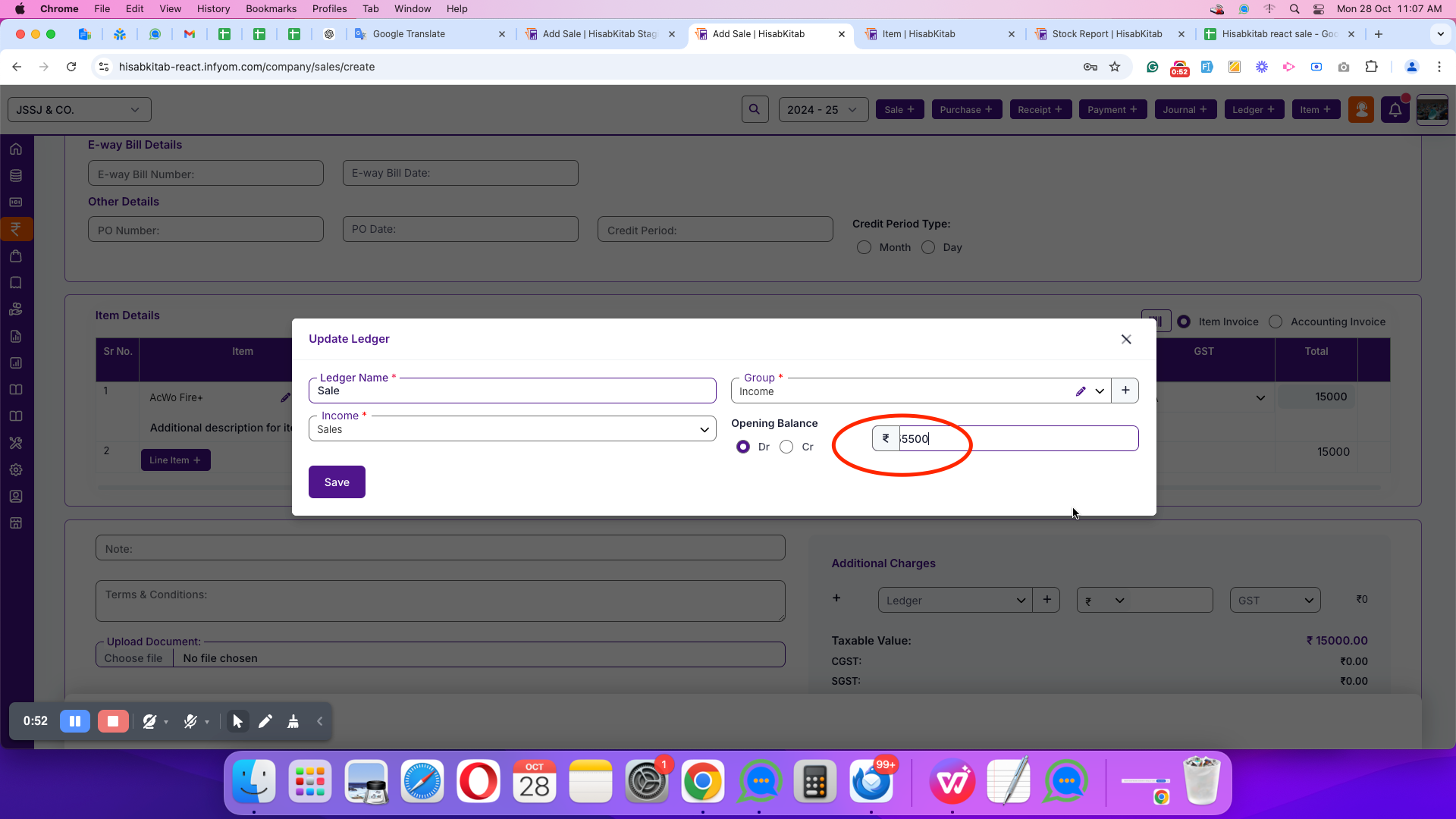This screenshot has height=819, width=1456.
Task: Pause the screen recording
Action: coord(75,721)
